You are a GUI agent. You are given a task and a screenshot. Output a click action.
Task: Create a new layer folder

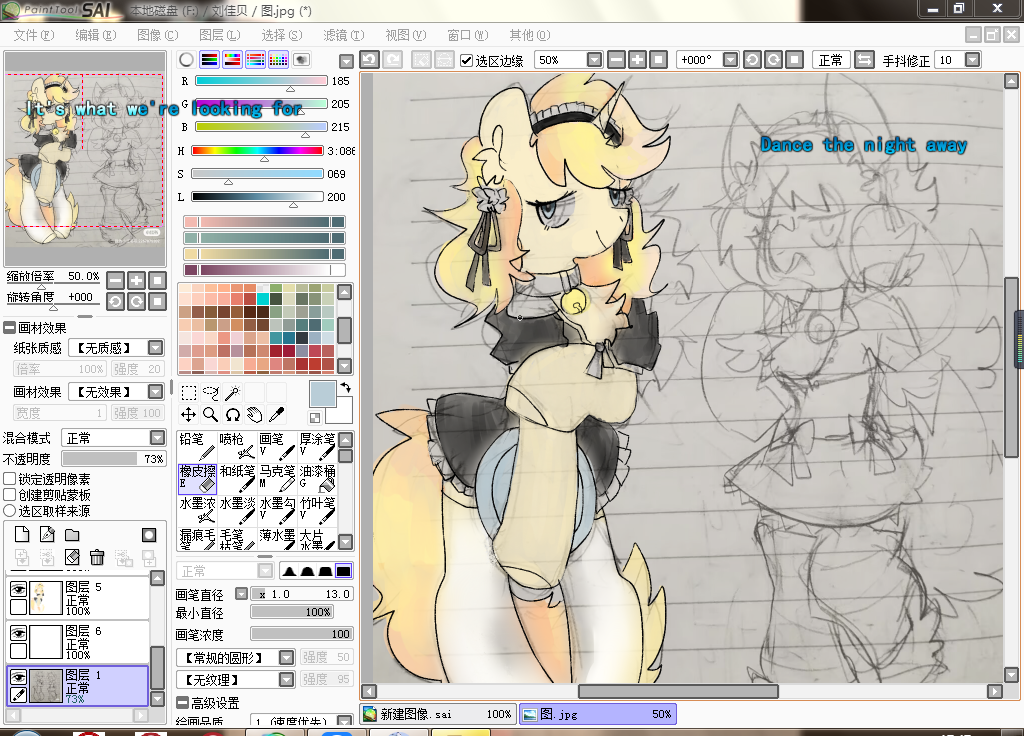click(x=72, y=535)
